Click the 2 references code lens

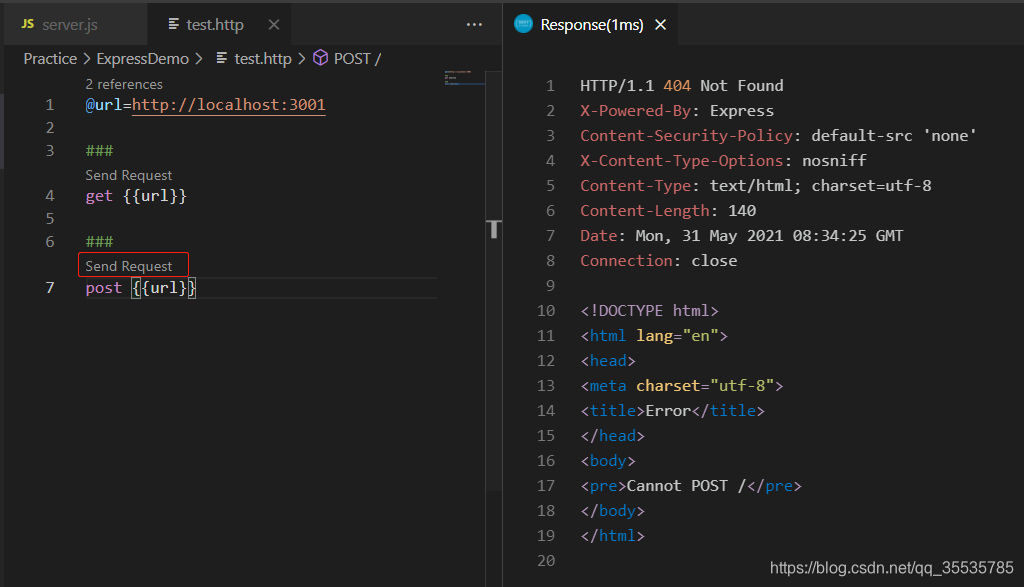pyautogui.click(x=124, y=84)
